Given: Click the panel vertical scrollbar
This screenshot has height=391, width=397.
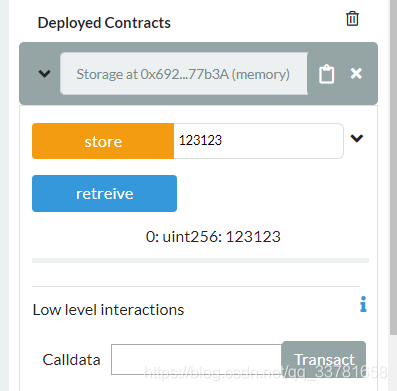Looking at the screenshot, I should (393, 167).
